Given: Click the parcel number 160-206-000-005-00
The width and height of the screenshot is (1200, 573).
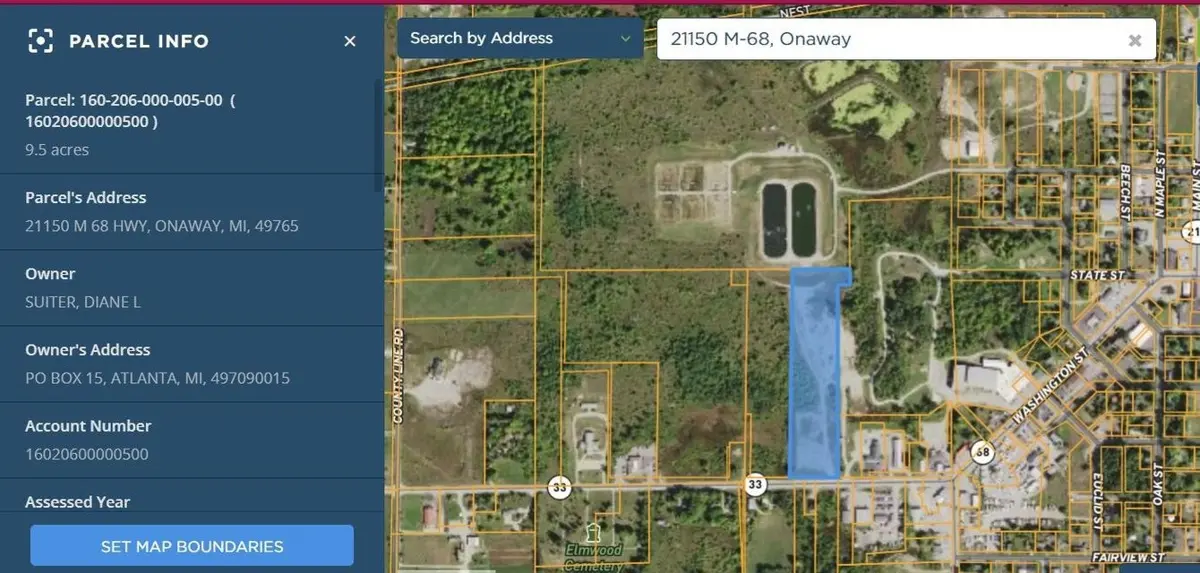Looking at the screenshot, I should tap(124, 100).
